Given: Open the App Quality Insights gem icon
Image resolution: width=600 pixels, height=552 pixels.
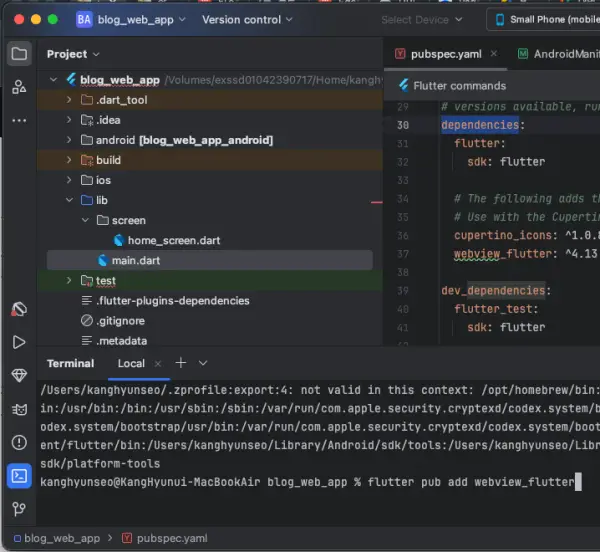Looking at the screenshot, I should pos(19,375).
